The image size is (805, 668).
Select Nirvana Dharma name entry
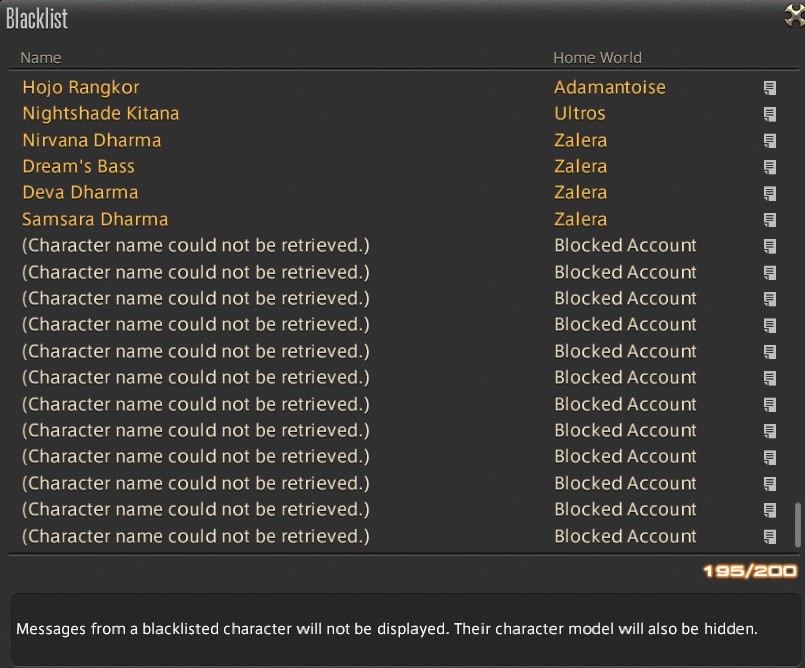pos(91,140)
